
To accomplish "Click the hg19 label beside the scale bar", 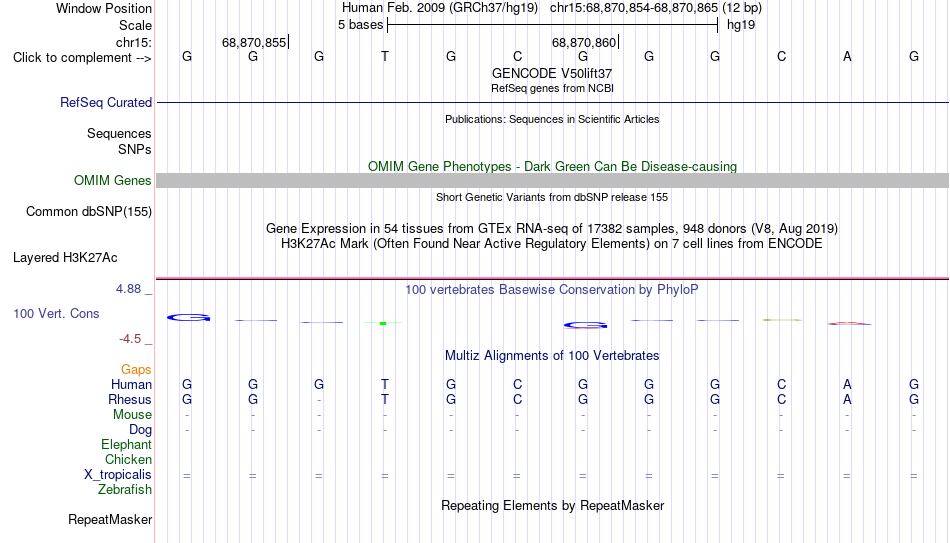I will point(741,25).
